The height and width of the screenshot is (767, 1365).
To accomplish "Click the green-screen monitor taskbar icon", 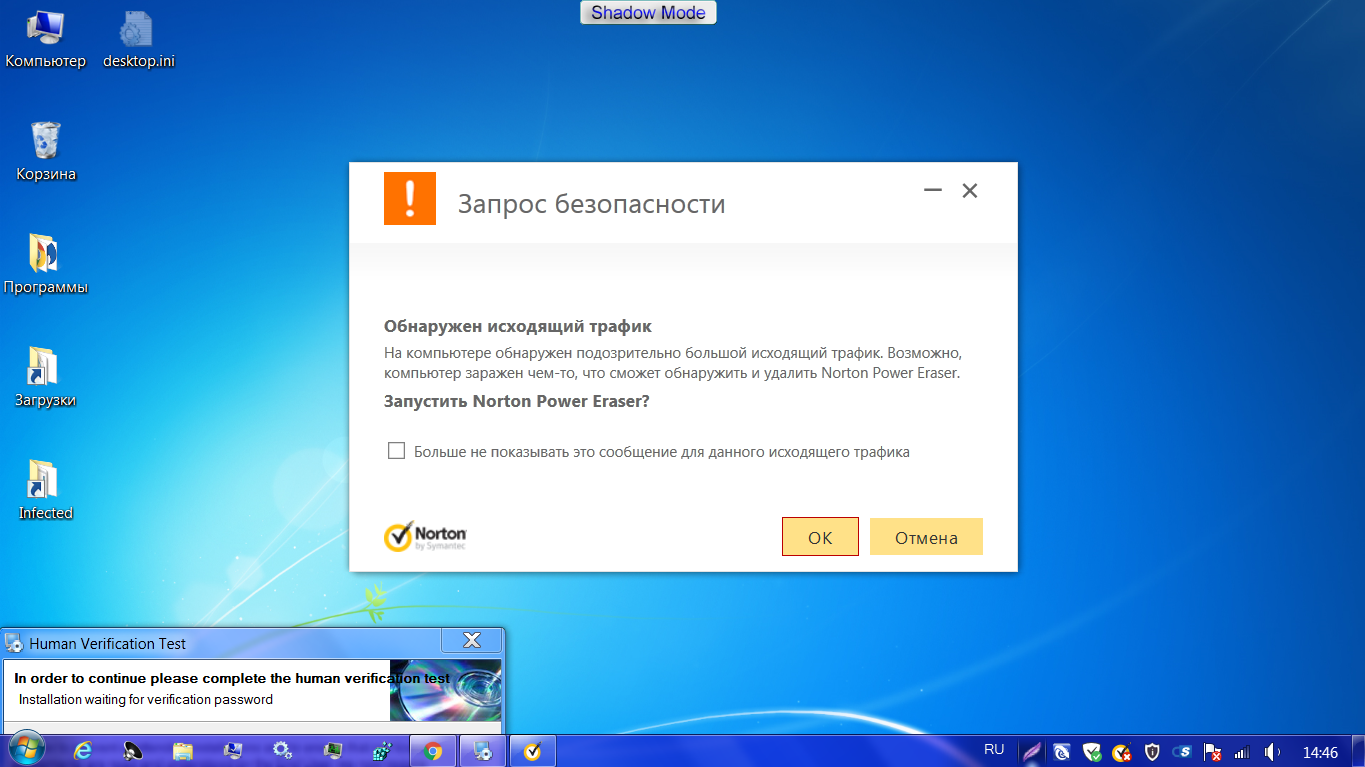I will coord(333,751).
